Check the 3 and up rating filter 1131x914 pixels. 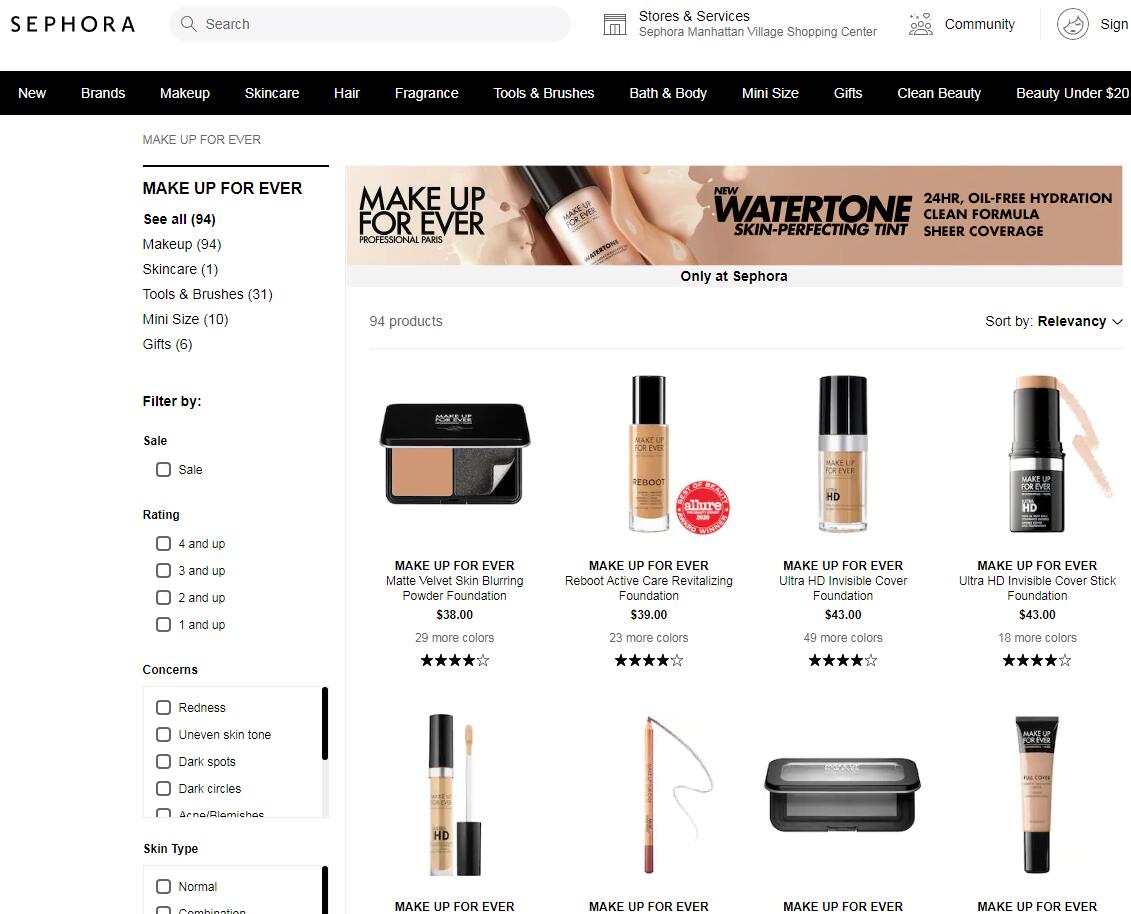(164, 571)
